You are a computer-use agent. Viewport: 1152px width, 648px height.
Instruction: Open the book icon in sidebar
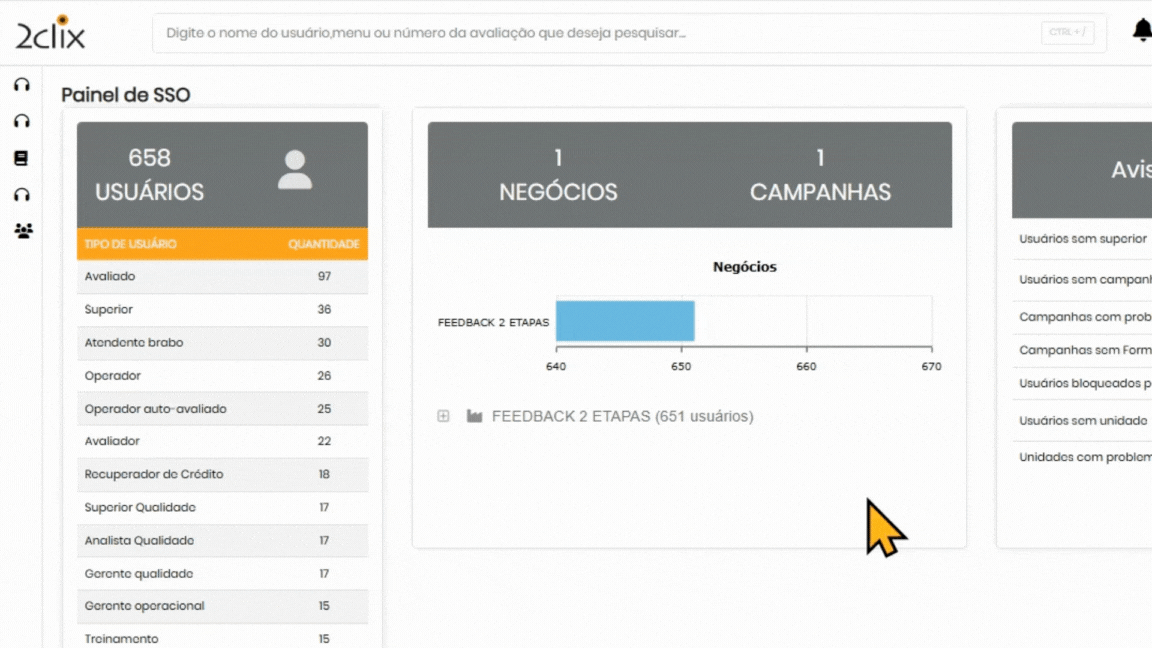tap(21, 158)
